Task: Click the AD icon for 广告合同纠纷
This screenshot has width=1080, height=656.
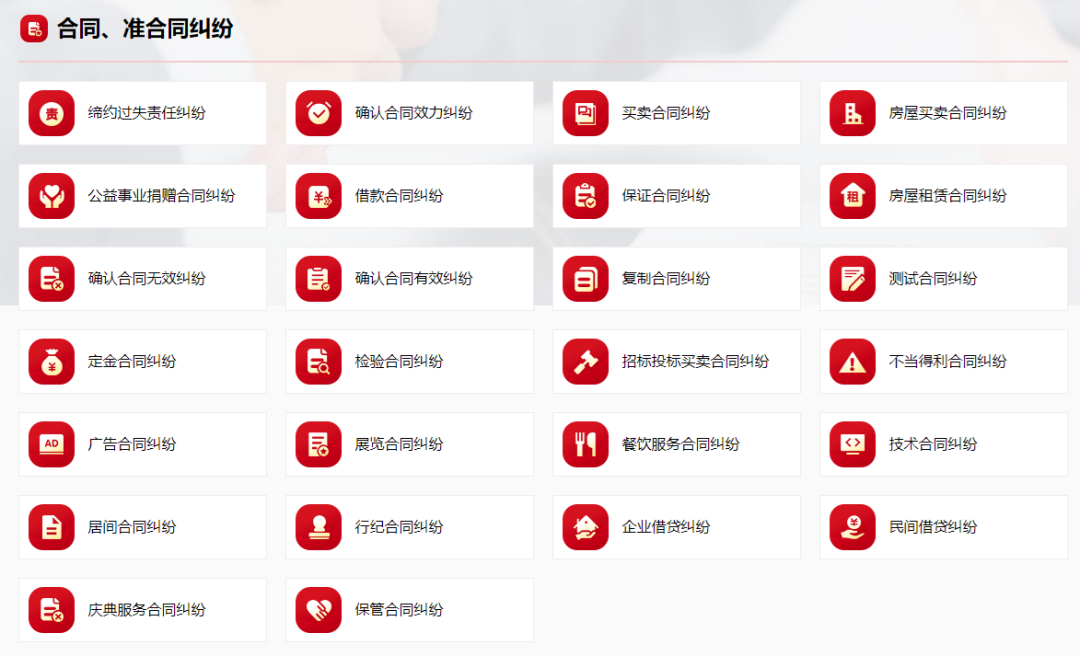Action: 51,444
